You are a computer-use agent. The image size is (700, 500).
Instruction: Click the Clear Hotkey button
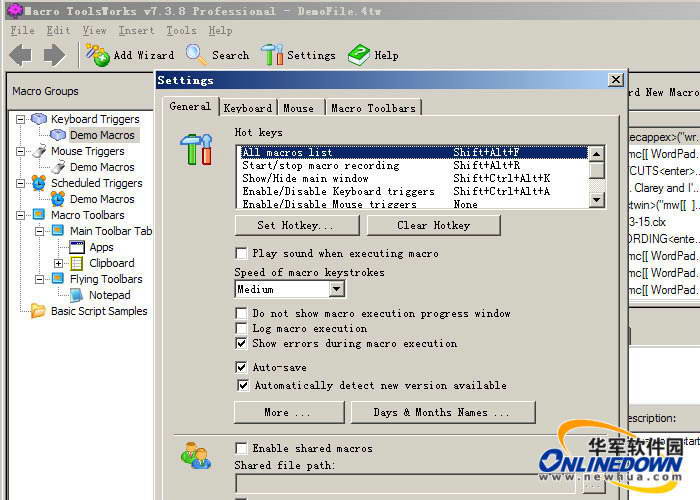click(x=433, y=225)
